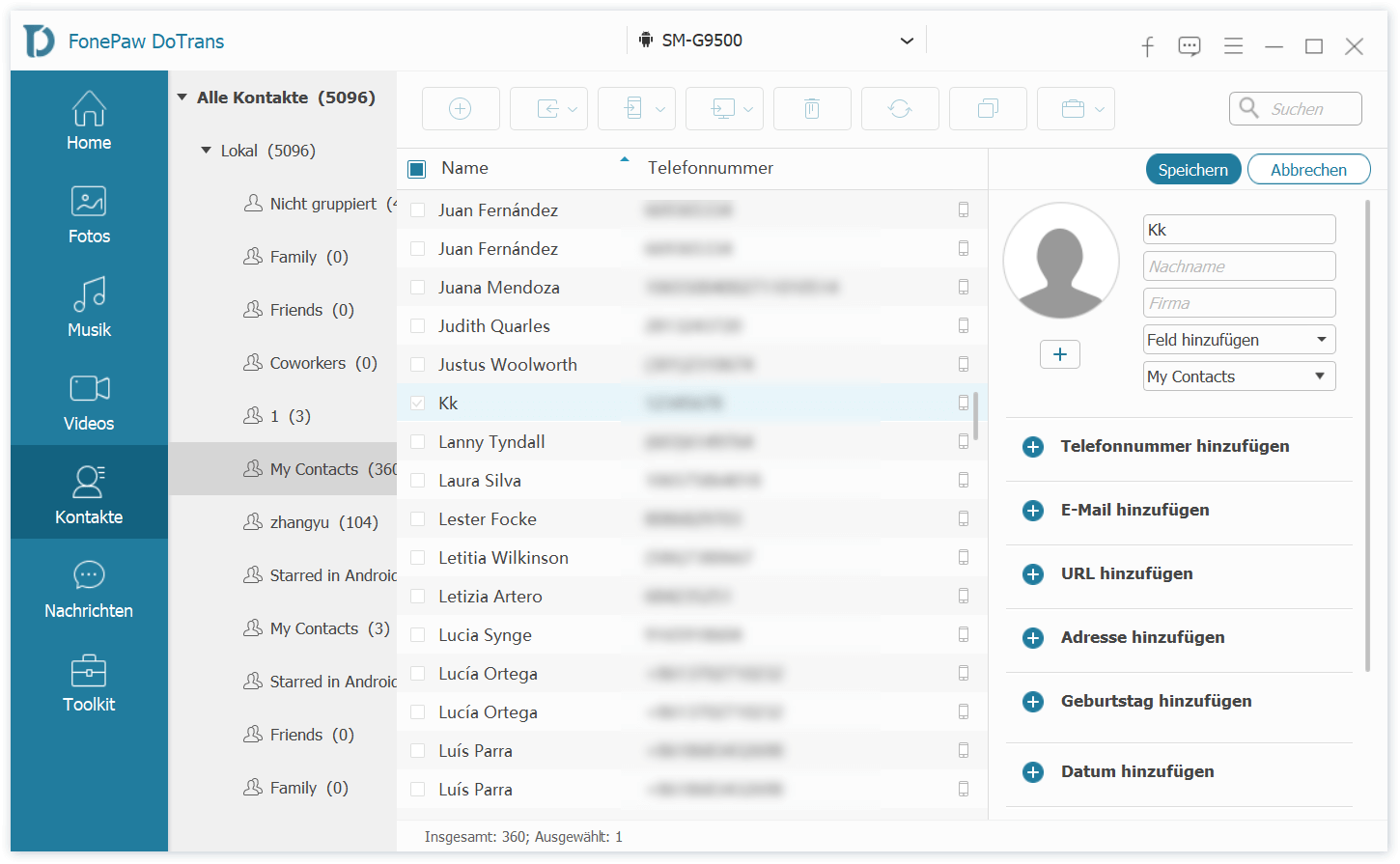Open the Feld hinzufügen dropdown
Screen dimensions: 1400x864
tap(1239, 340)
